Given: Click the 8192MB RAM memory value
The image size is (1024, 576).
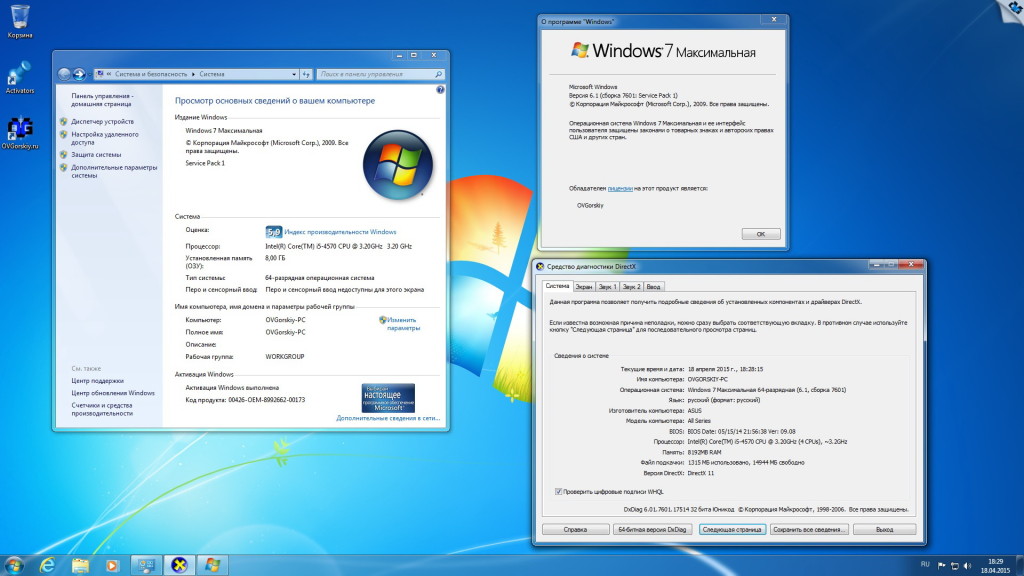Looking at the screenshot, I should pyautogui.click(x=705, y=452).
